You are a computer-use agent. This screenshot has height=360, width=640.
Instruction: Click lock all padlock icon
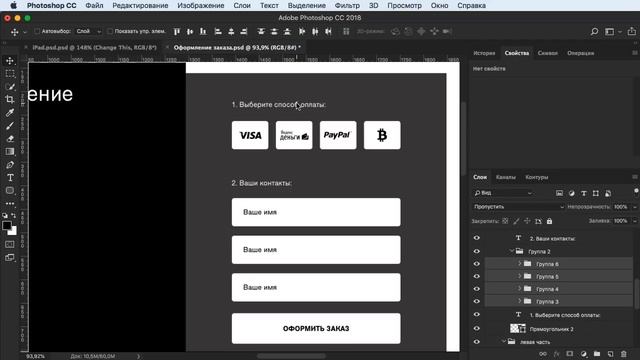549,221
